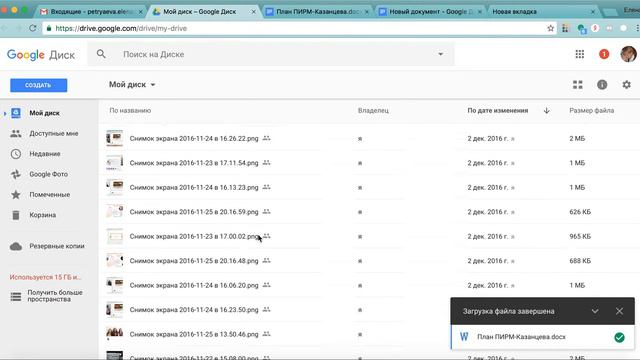Collapse the upload notification panel

595,311
